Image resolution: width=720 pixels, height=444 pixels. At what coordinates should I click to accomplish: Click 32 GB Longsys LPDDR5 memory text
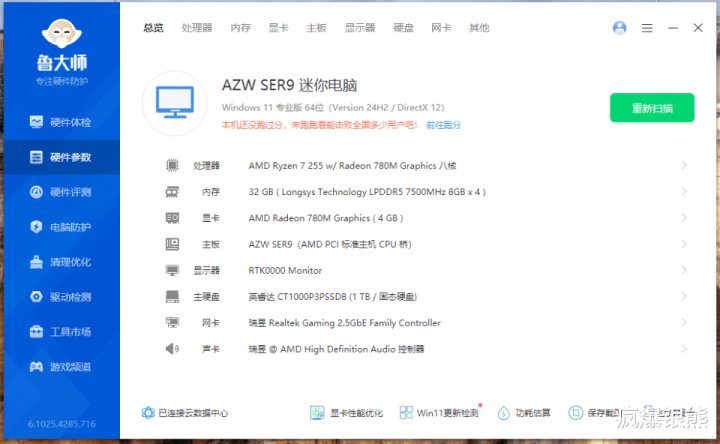pos(367,191)
